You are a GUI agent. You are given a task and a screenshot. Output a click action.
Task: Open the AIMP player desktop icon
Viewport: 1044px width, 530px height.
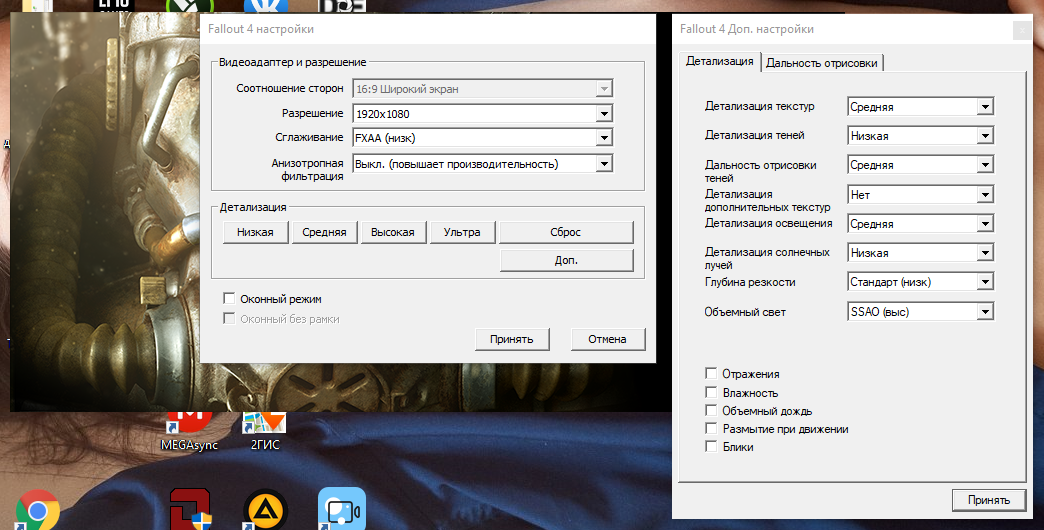tap(266, 510)
